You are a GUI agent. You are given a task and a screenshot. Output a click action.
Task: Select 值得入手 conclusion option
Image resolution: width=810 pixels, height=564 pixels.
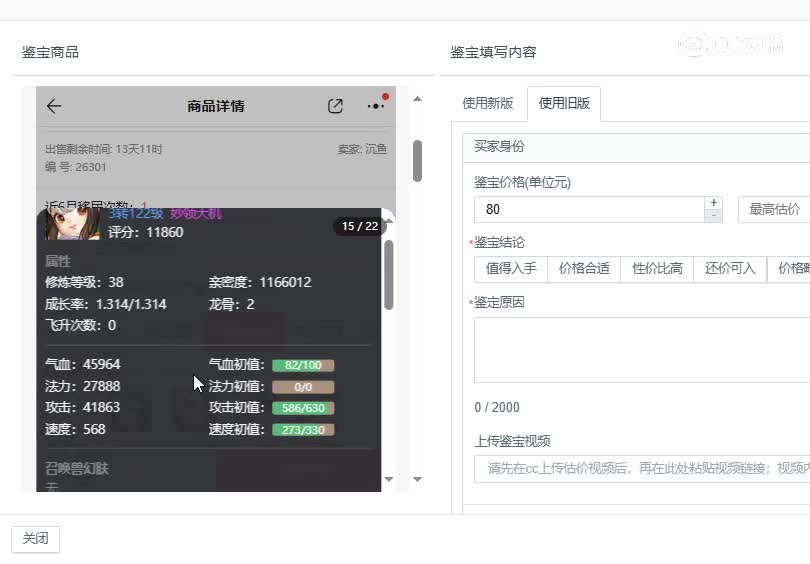tap(511, 269)
